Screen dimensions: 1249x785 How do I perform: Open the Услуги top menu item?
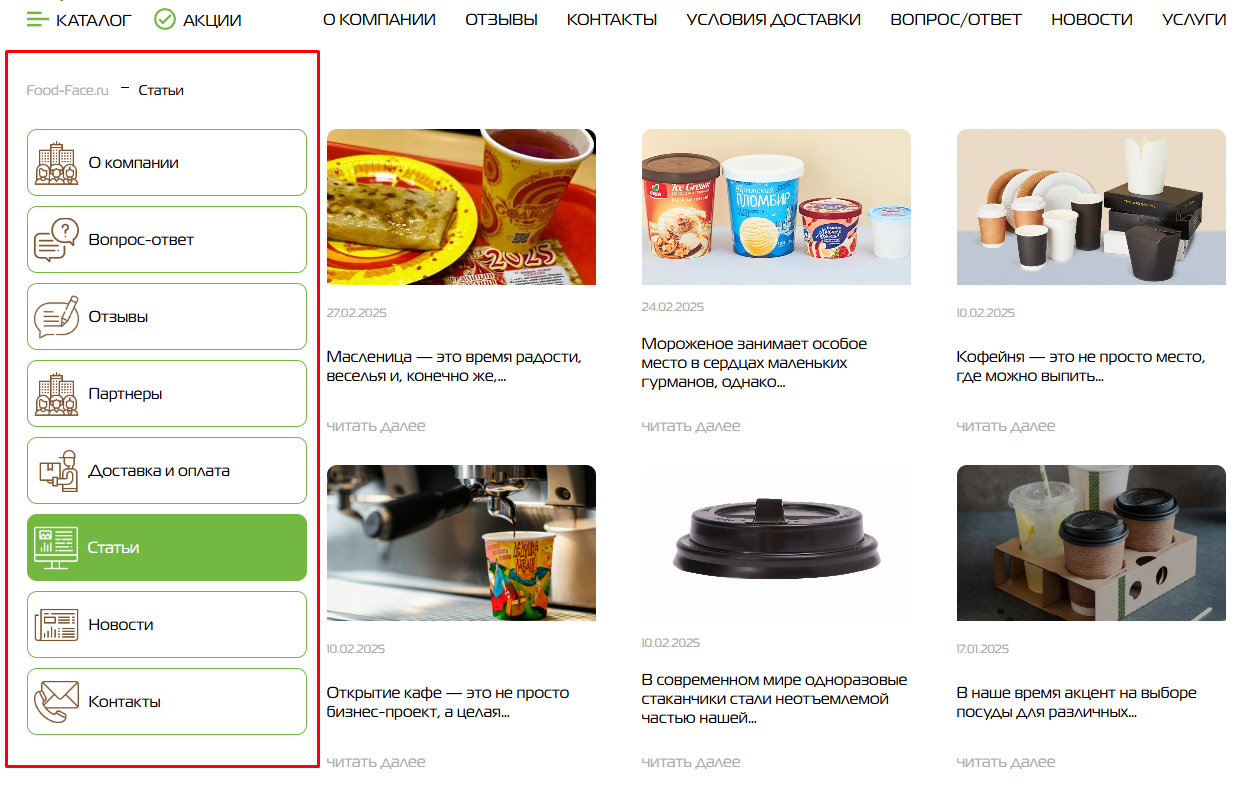point(1194,19)
